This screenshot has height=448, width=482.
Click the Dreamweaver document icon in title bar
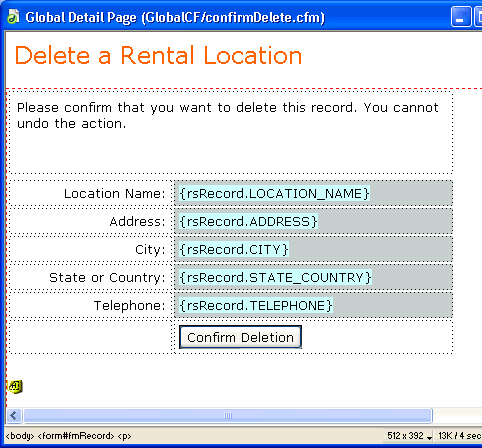pyautogui.click(x=13, y=17)
